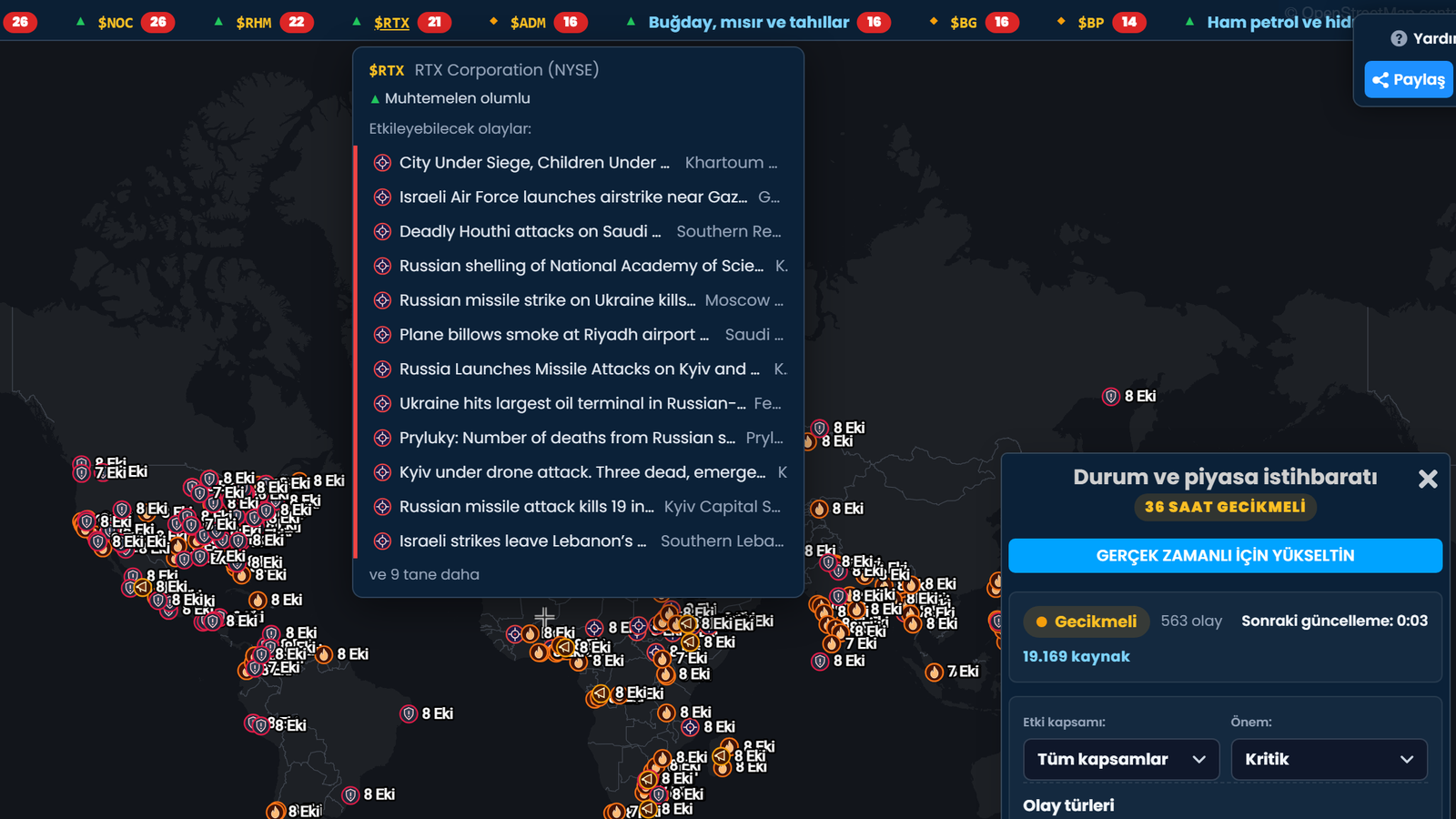Screen dimensions: 1456x819
Task: Open event Russia Launches Missile Attacks on Kyiv
Action: (579, 369)
